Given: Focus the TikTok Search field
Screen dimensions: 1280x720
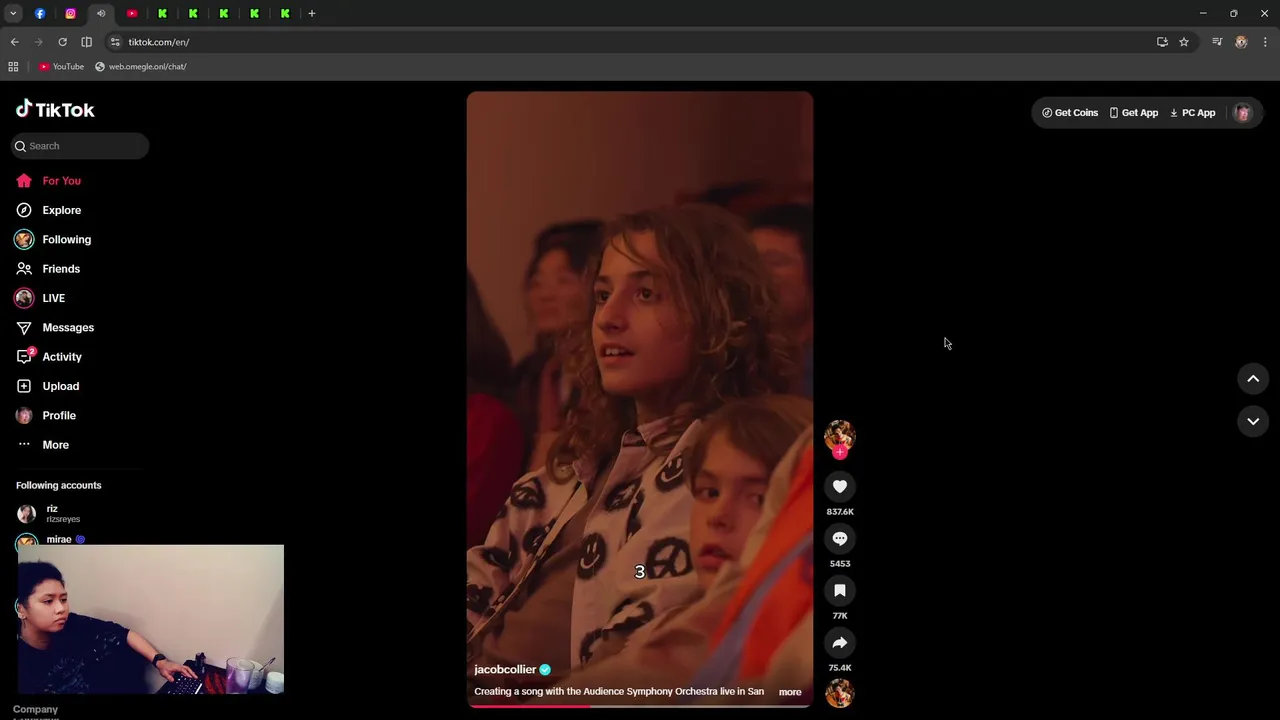Looking at the screenshot, I should point(80,146).
